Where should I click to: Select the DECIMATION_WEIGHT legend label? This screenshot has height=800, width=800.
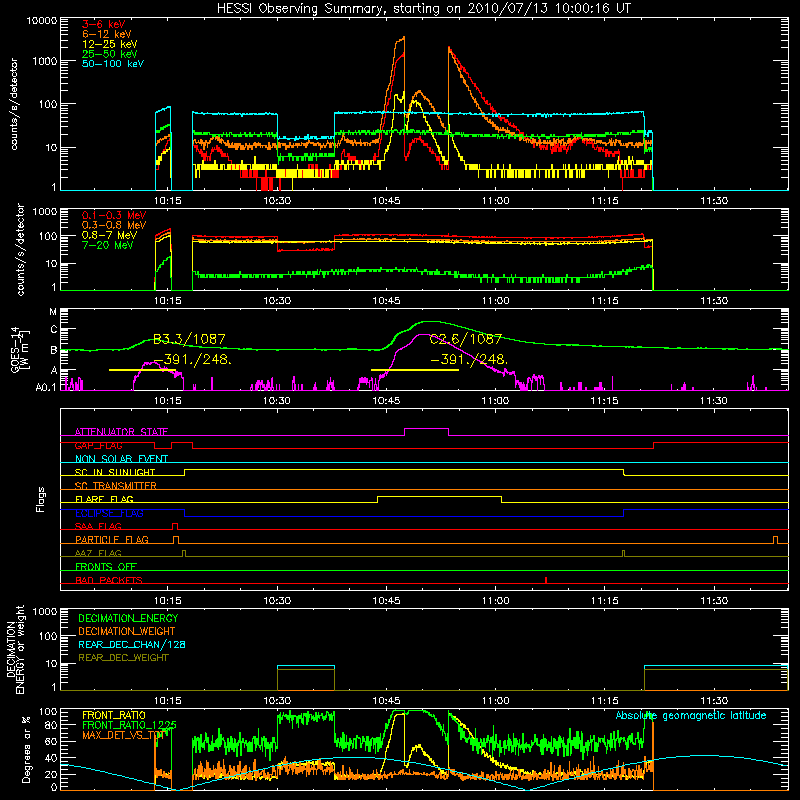tap(127, 632)
